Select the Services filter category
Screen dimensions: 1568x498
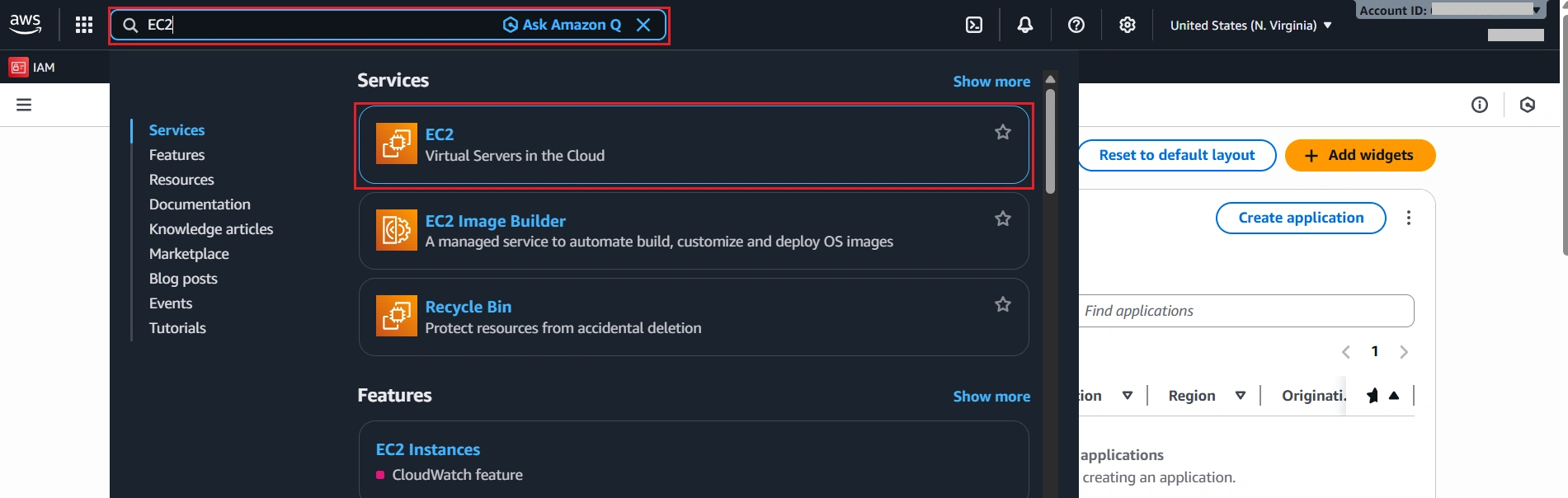tap(177, 130)
